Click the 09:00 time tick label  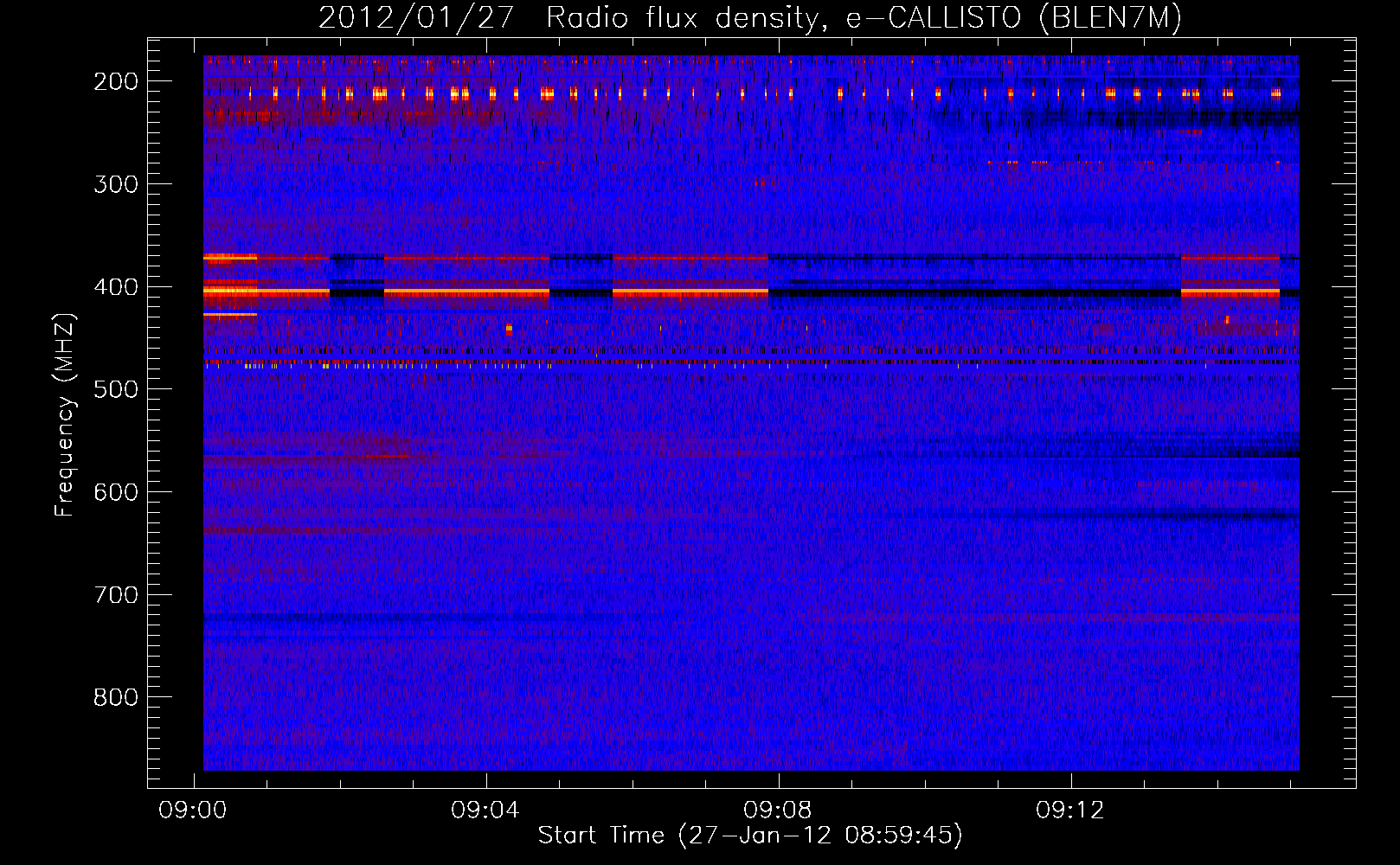(x=193, y=811)
